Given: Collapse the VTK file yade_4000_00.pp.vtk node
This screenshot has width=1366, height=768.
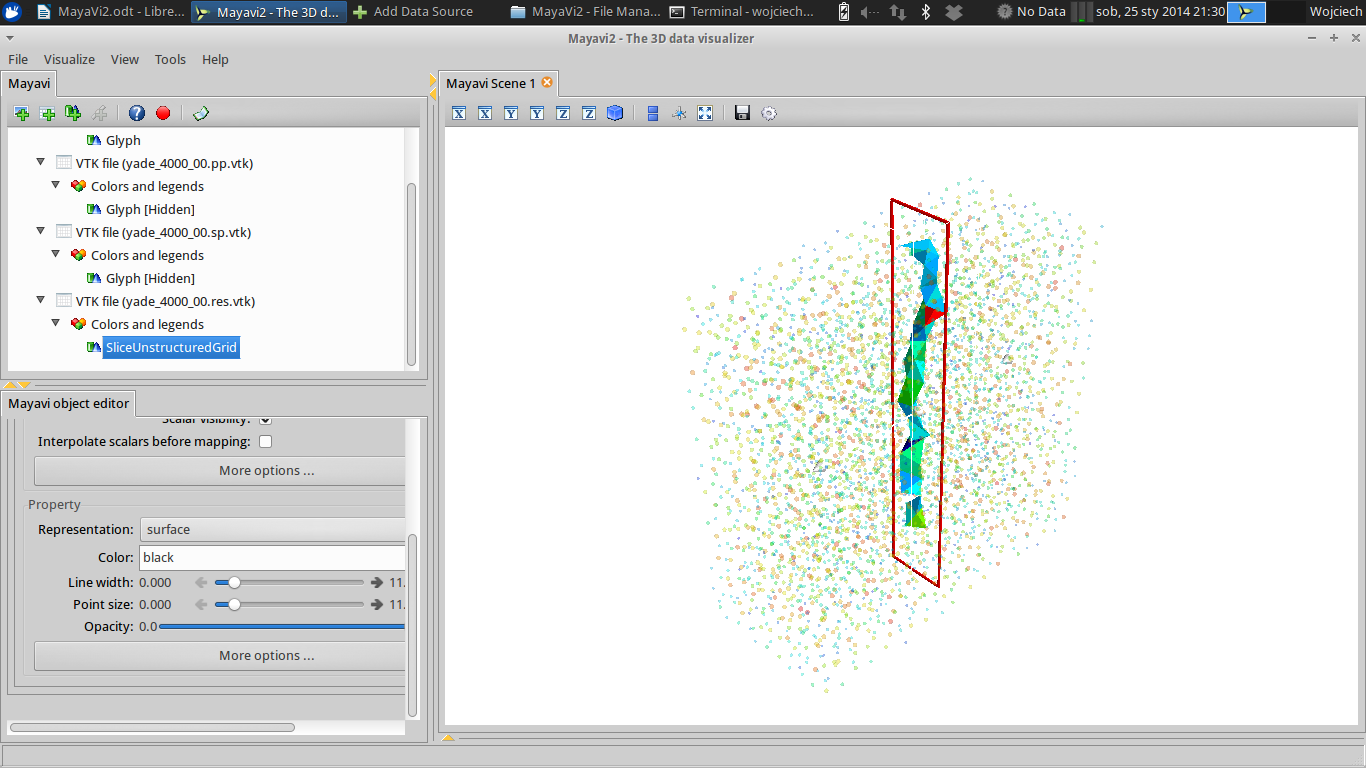Looking at the screenshot, I should [40, 162].
